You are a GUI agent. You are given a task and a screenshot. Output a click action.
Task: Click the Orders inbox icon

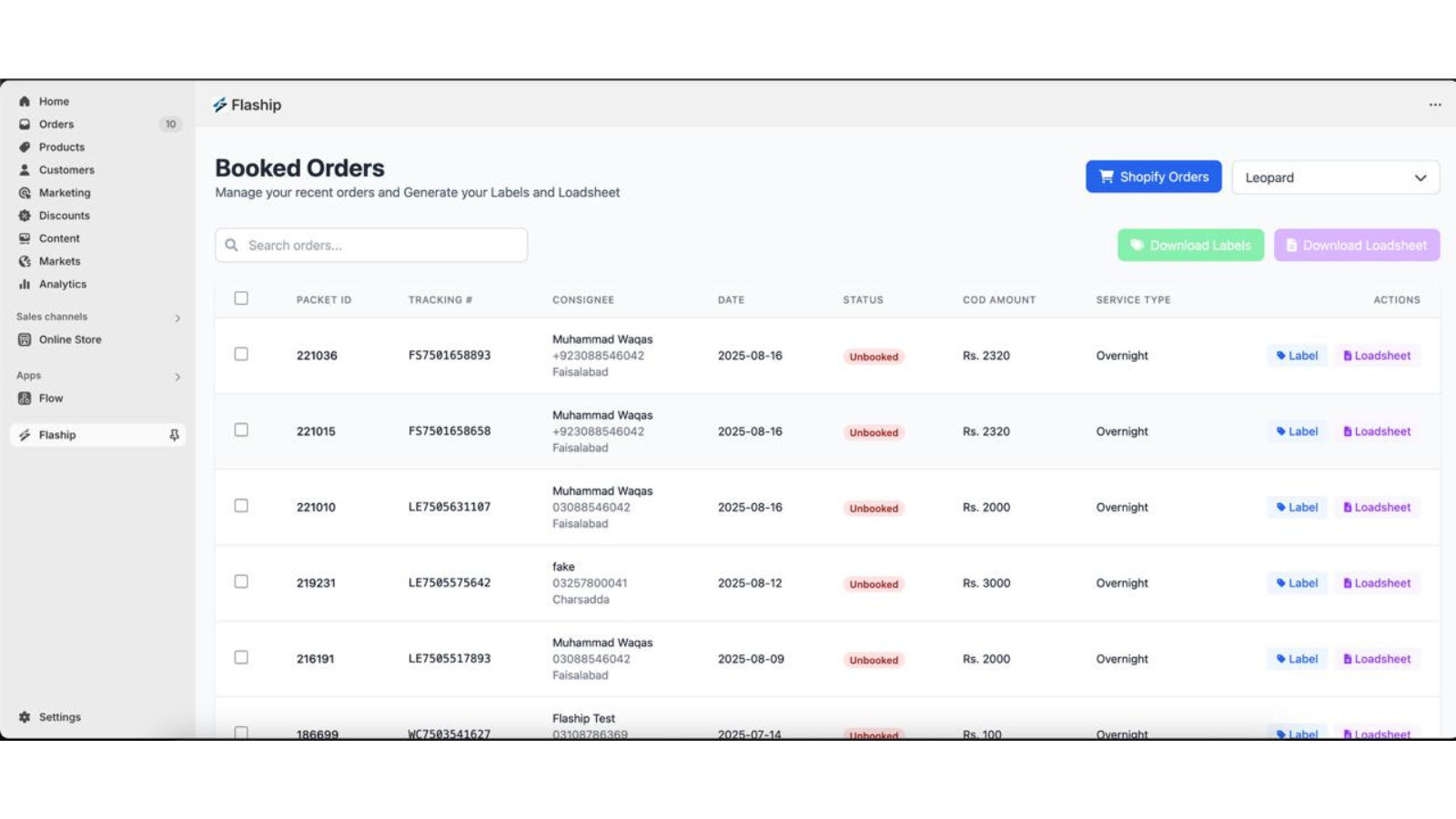pos(25,124)
